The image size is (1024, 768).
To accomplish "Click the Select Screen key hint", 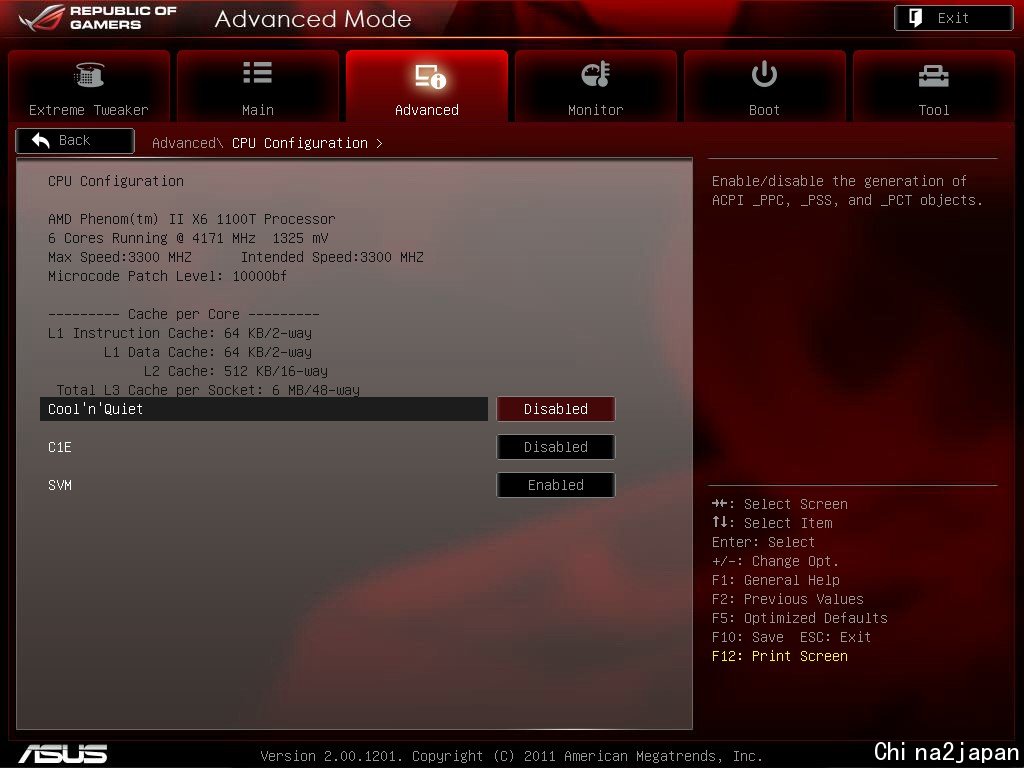I will (x=780, y=504).
